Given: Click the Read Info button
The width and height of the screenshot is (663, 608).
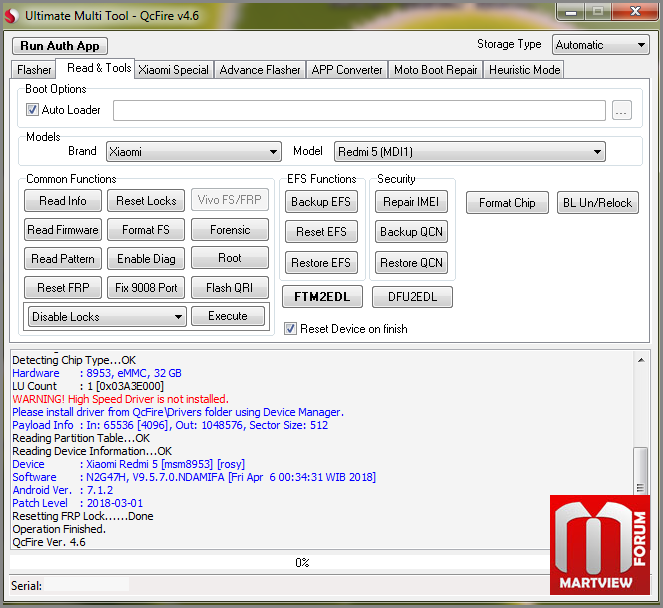Looking at the screenshot, I should tap(63, 200).
